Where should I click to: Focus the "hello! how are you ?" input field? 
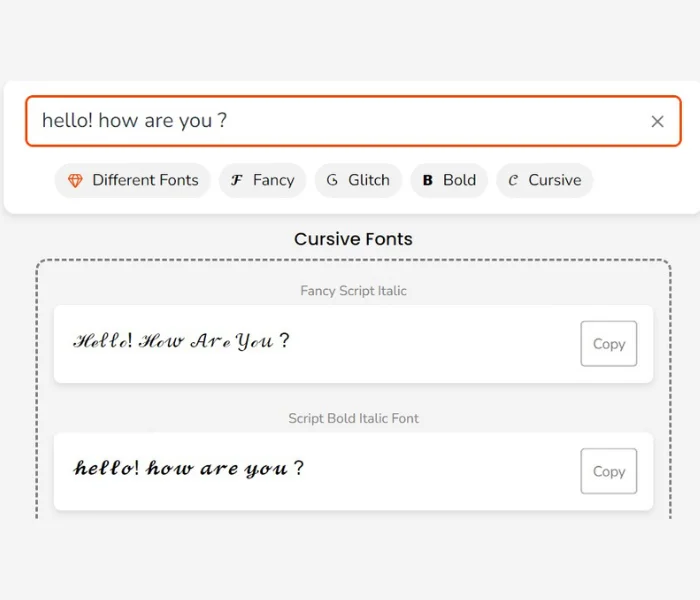point(330,121)
